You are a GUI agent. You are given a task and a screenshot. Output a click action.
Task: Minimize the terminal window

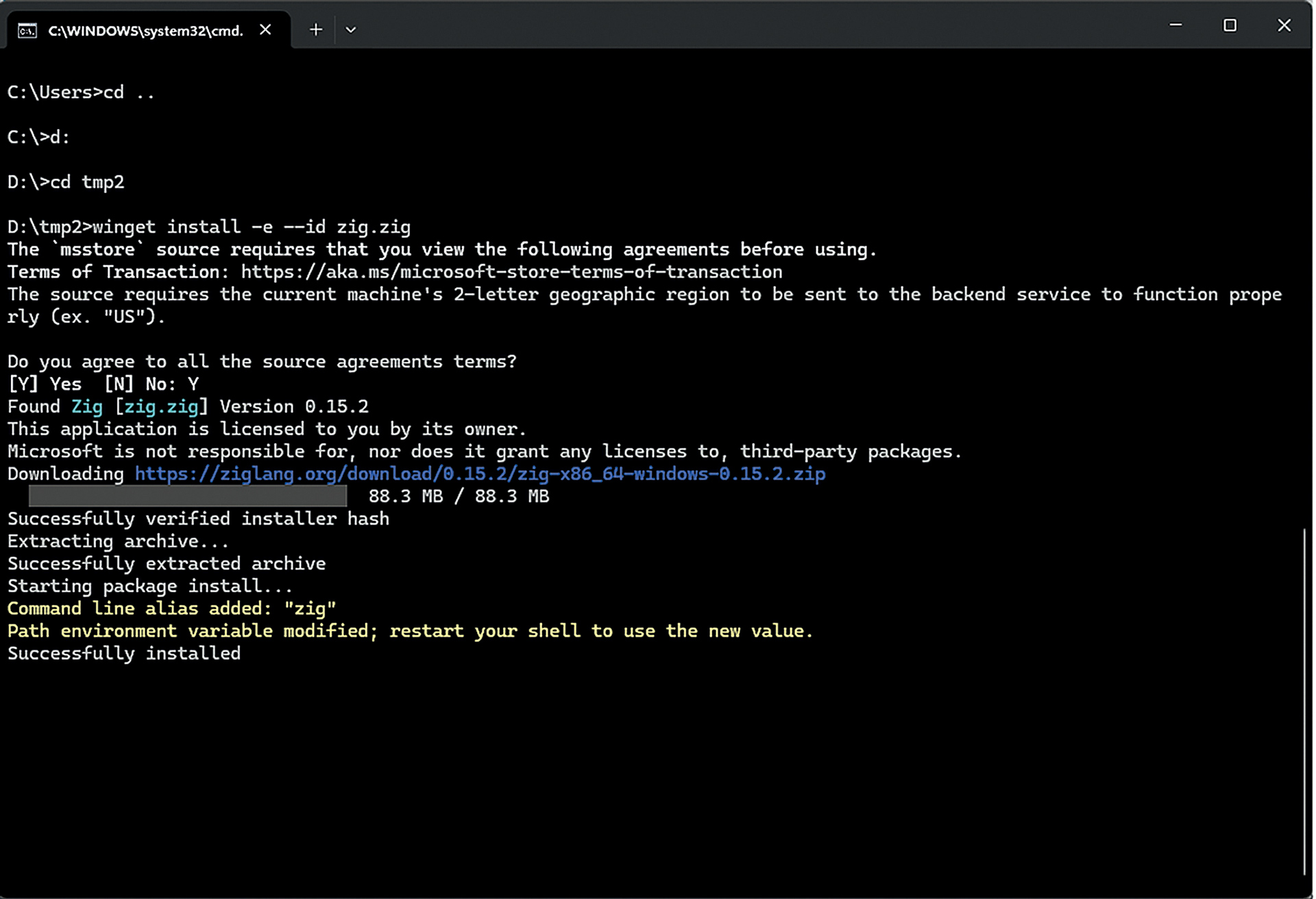pos(1175,25)
